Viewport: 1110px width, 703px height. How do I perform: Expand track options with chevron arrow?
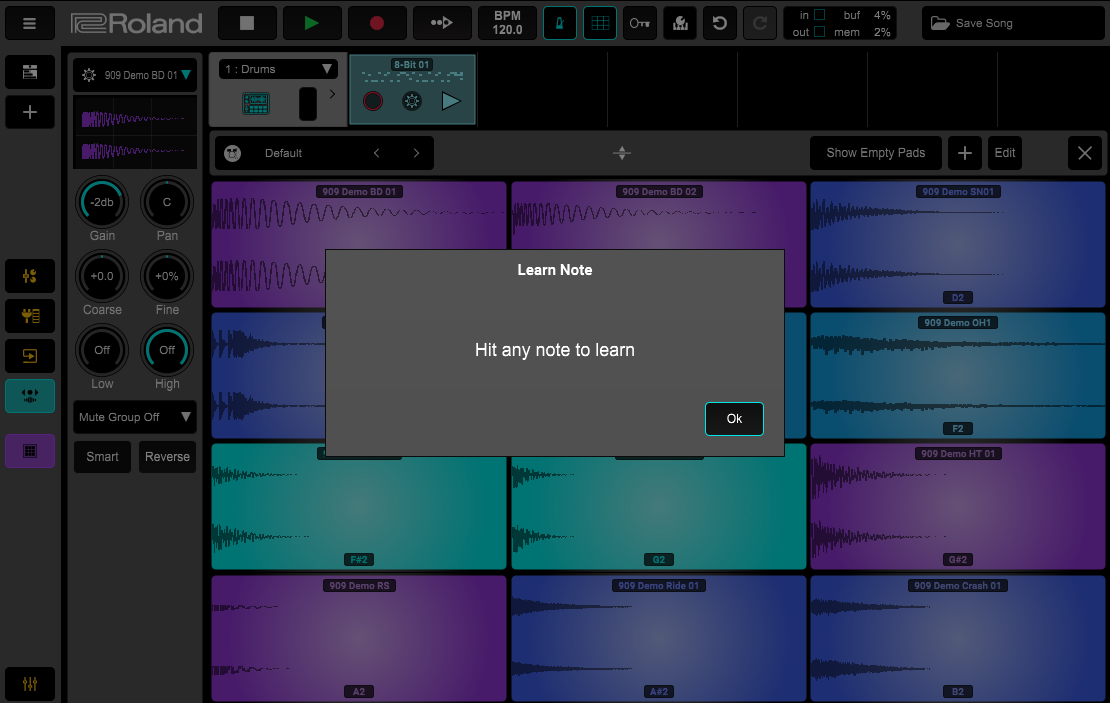332,94
